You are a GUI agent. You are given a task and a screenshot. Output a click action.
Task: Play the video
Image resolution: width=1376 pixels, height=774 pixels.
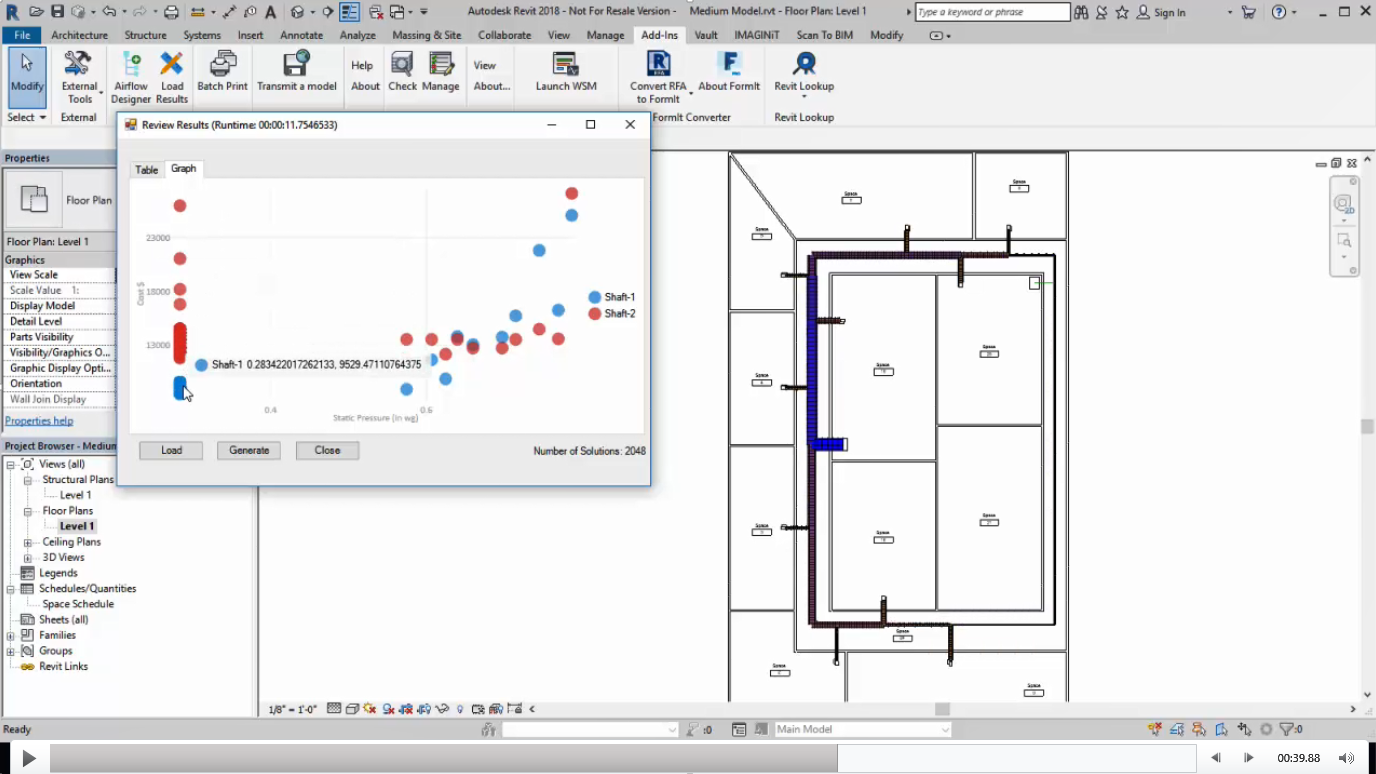[x=29, y=759]
